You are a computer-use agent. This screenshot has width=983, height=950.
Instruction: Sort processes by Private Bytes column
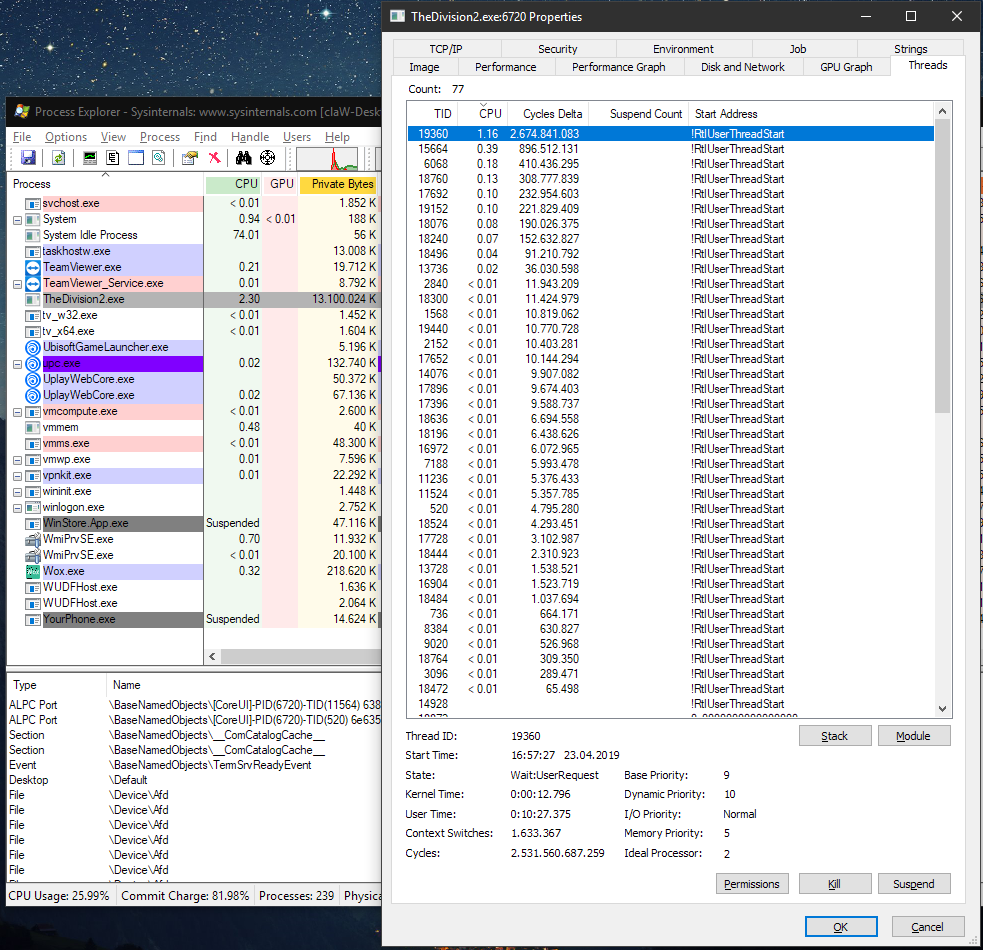pyautogui.click(x=339, y=184)
